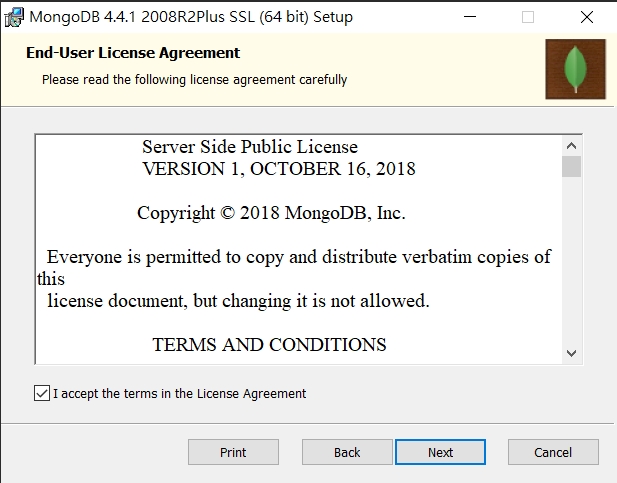Proceed with the Next button
This screenshot has width=617, height=483.
pyautogui.click(x=440, y=452)
